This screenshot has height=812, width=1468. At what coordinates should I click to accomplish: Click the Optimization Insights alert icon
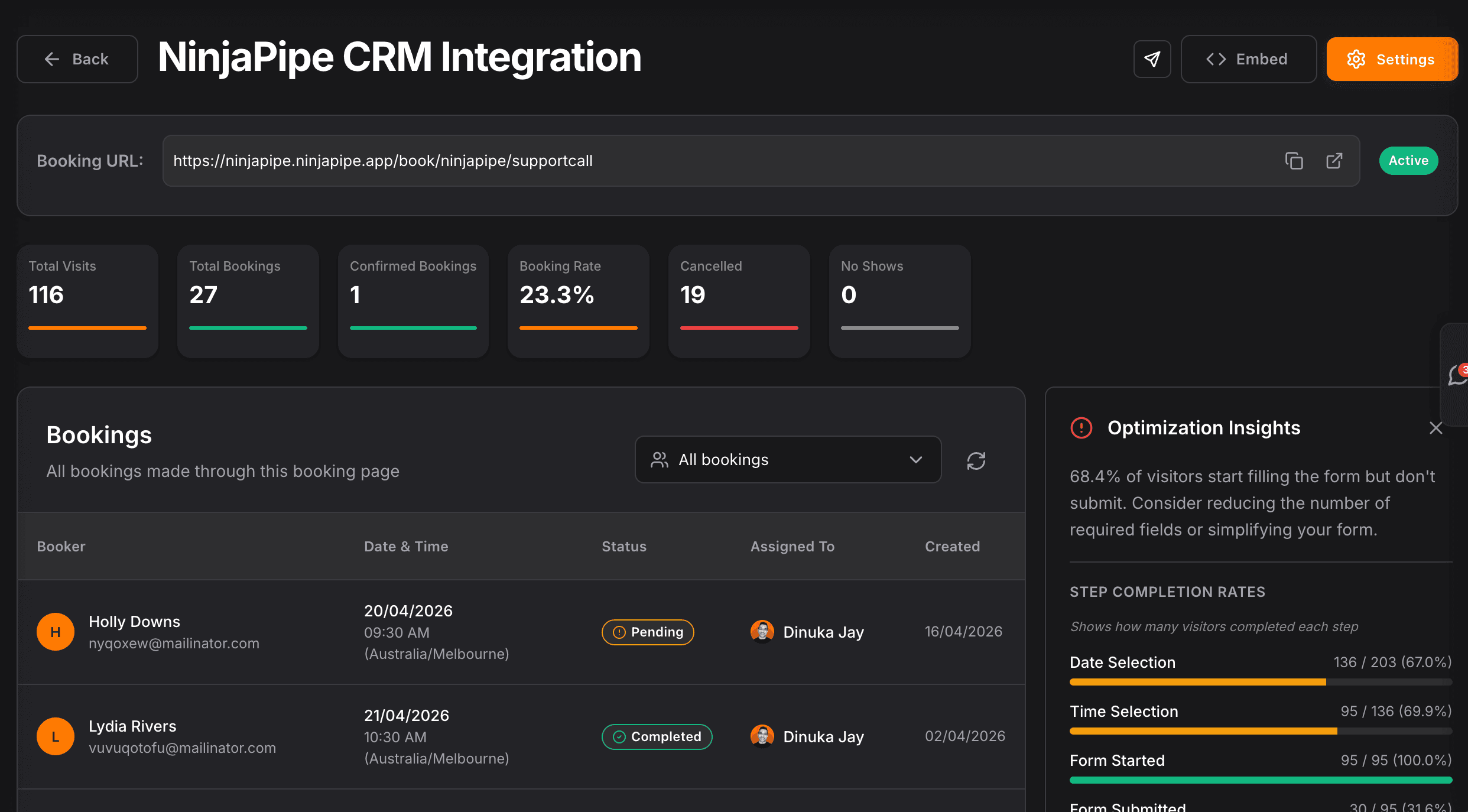pyautogui.click(x=1081, y=428)
